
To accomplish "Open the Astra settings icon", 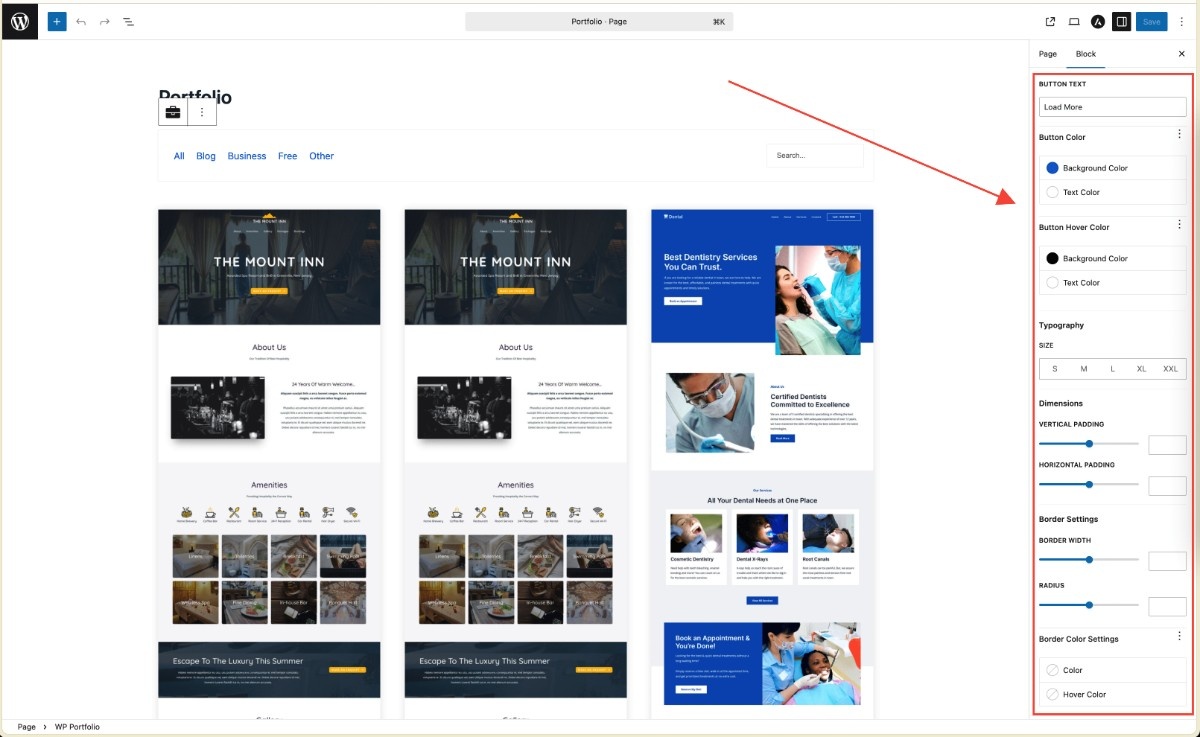I will coord(1097,21).
